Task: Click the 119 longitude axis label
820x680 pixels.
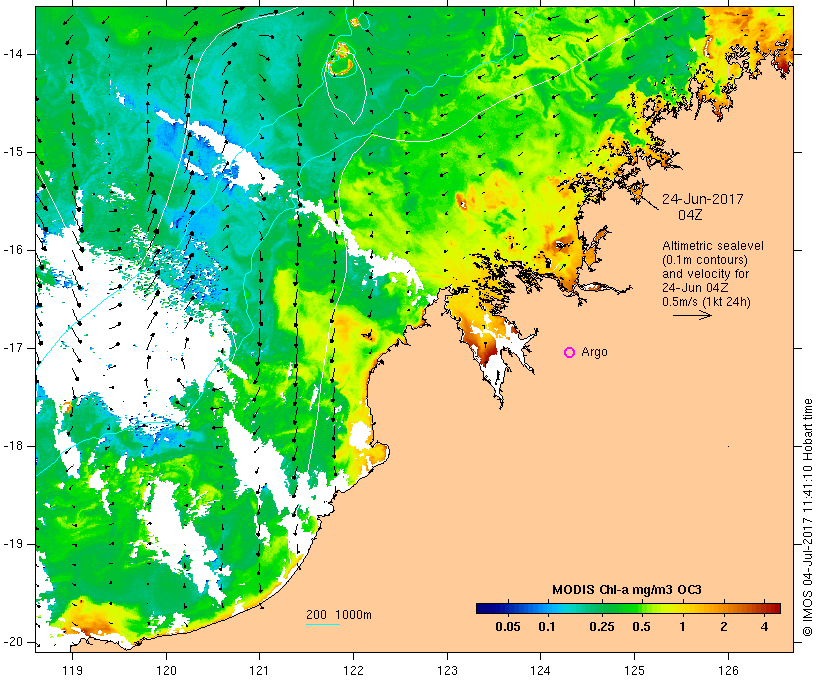Action: [x=72, y=670]
